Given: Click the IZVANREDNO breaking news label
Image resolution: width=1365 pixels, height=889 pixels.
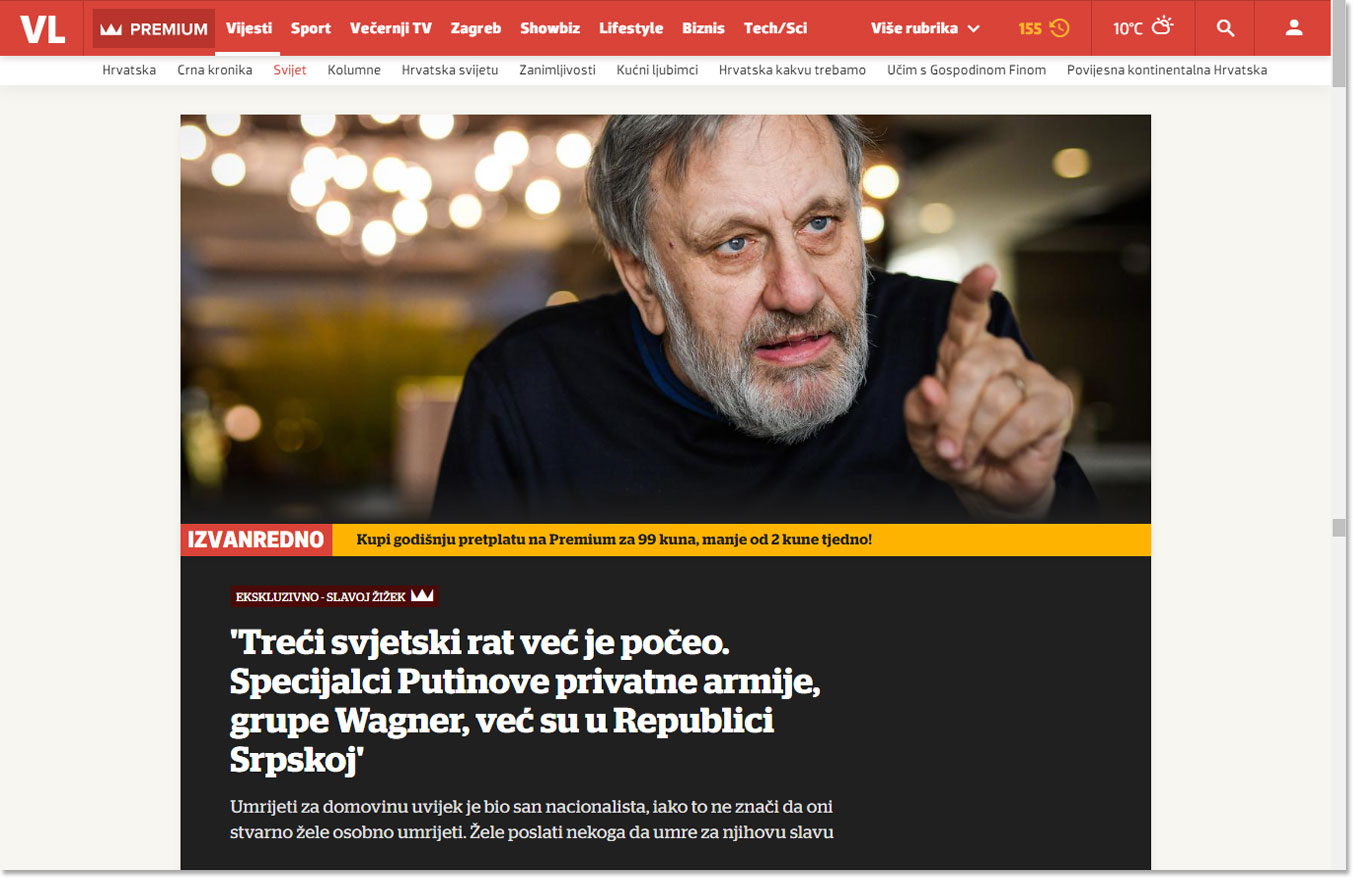Looking at the screenshot, I should pos(256,540).
